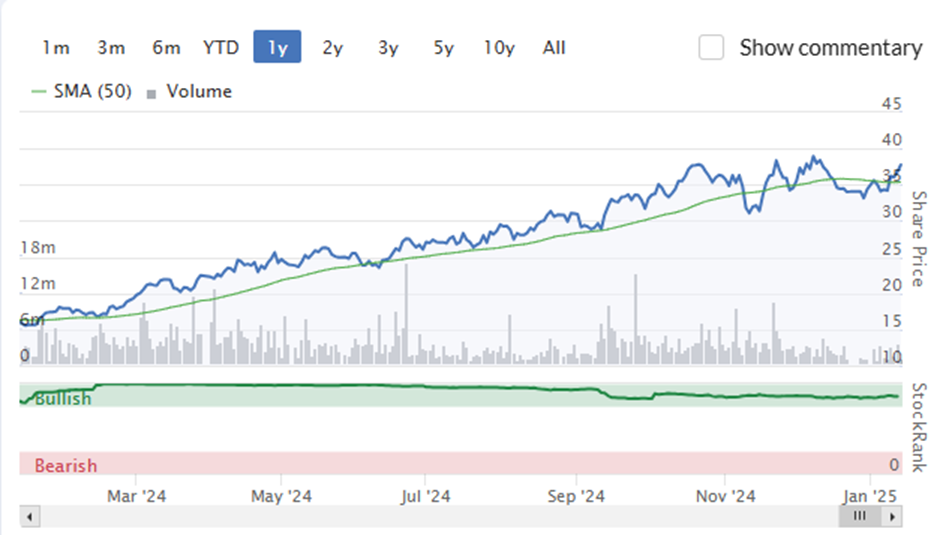Select the 3y time range
Image resolution: width=940 pixels, height=535 pixels.
[x=388, y=47]
